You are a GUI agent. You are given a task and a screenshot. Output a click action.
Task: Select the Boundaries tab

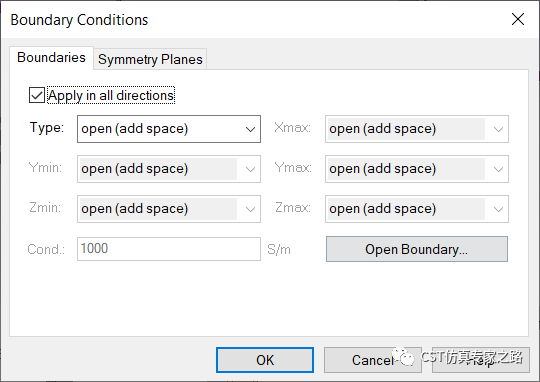pos(51,58)
